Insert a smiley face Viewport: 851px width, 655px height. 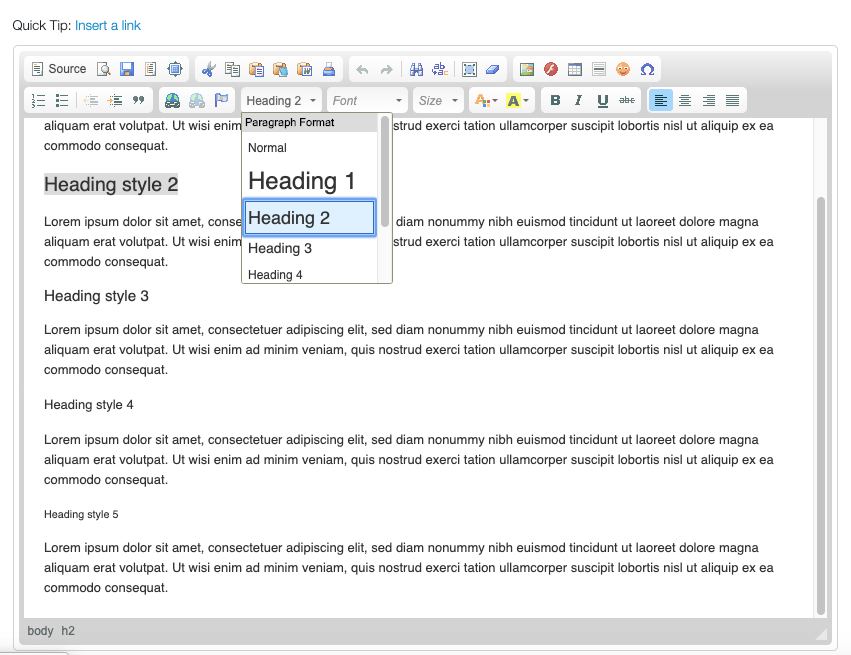click(622, 68)
